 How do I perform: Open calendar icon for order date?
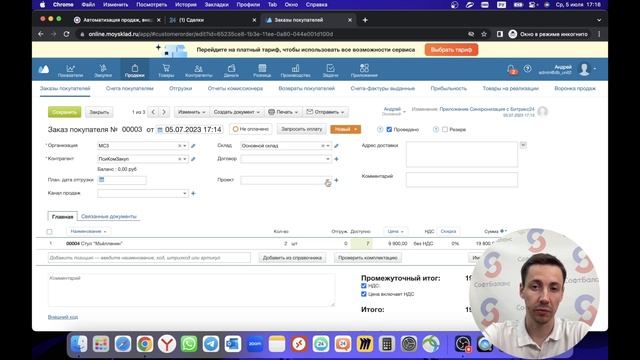160,130
